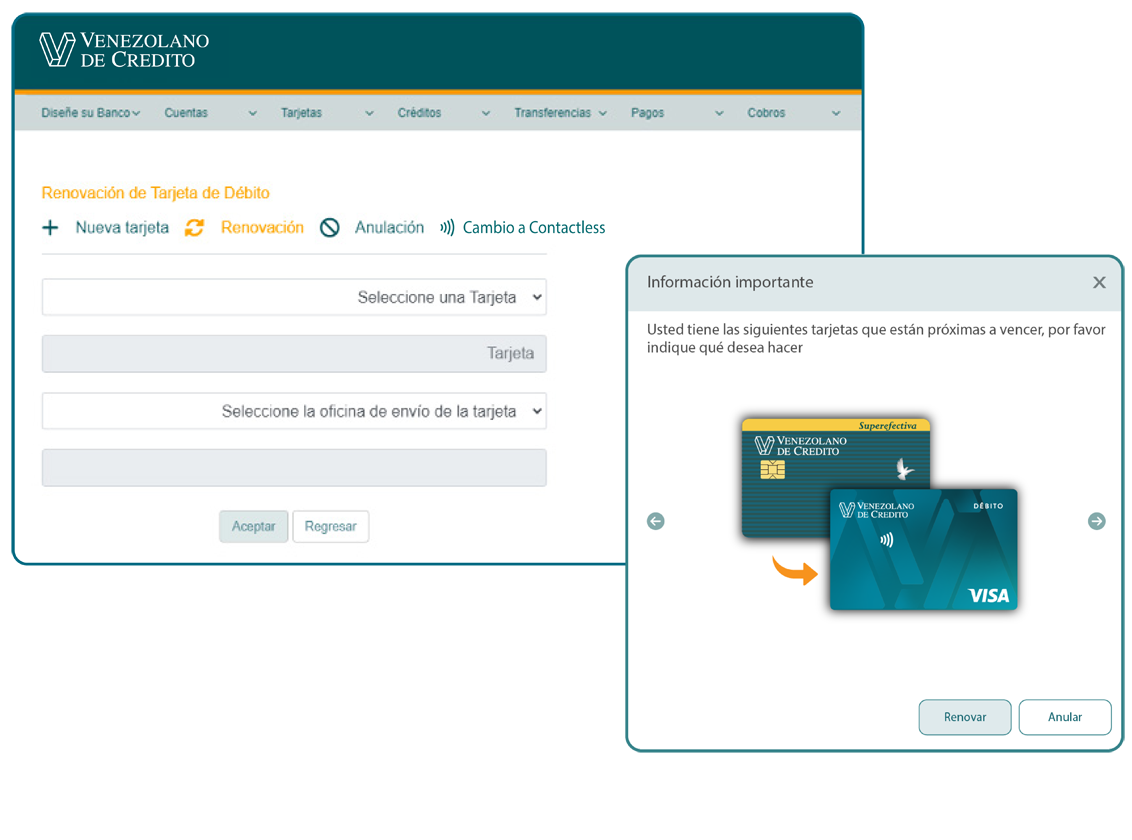Click the prohibition icon beside Anulación

point(330,228)
